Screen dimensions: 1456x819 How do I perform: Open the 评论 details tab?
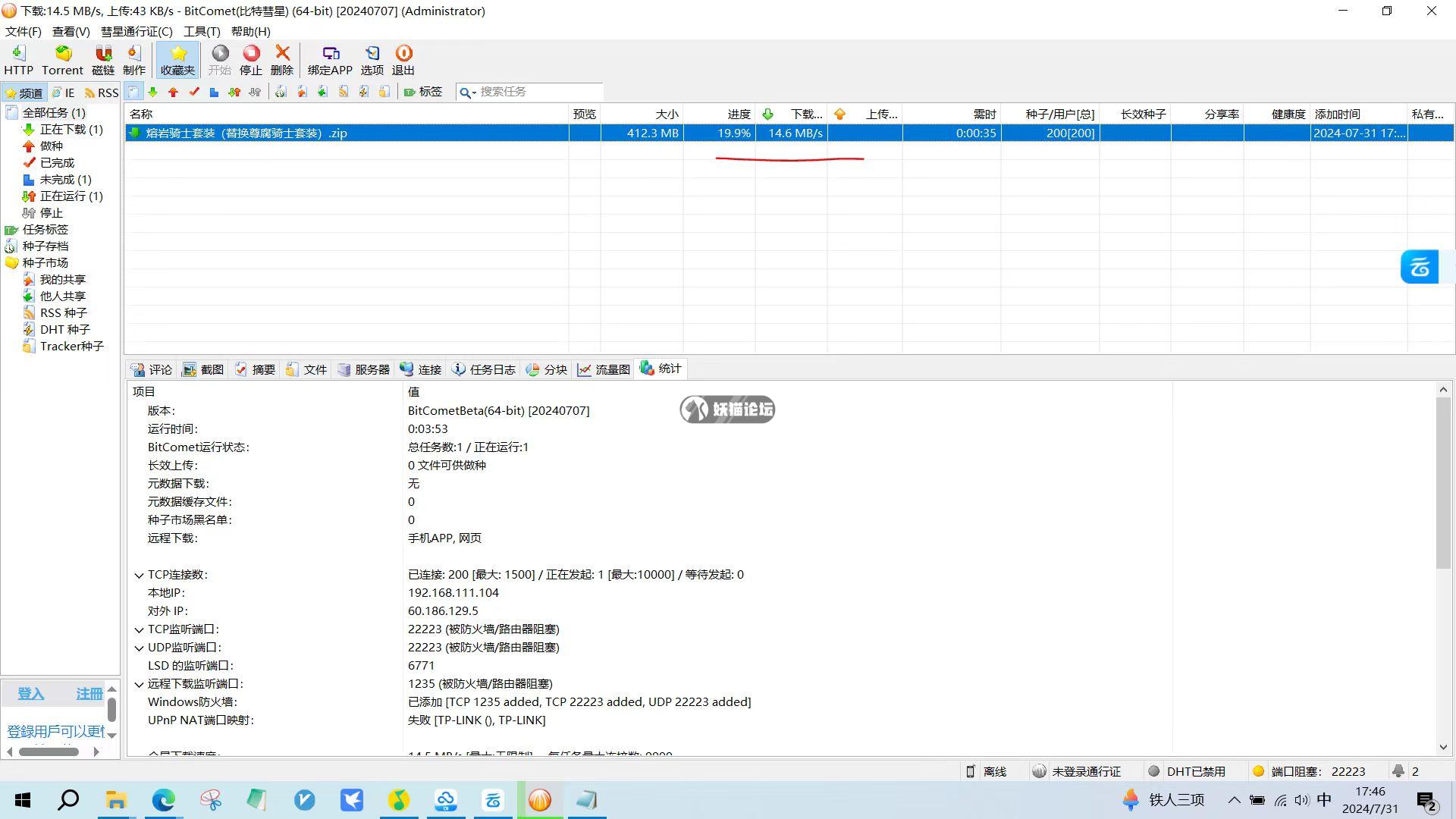152,369
